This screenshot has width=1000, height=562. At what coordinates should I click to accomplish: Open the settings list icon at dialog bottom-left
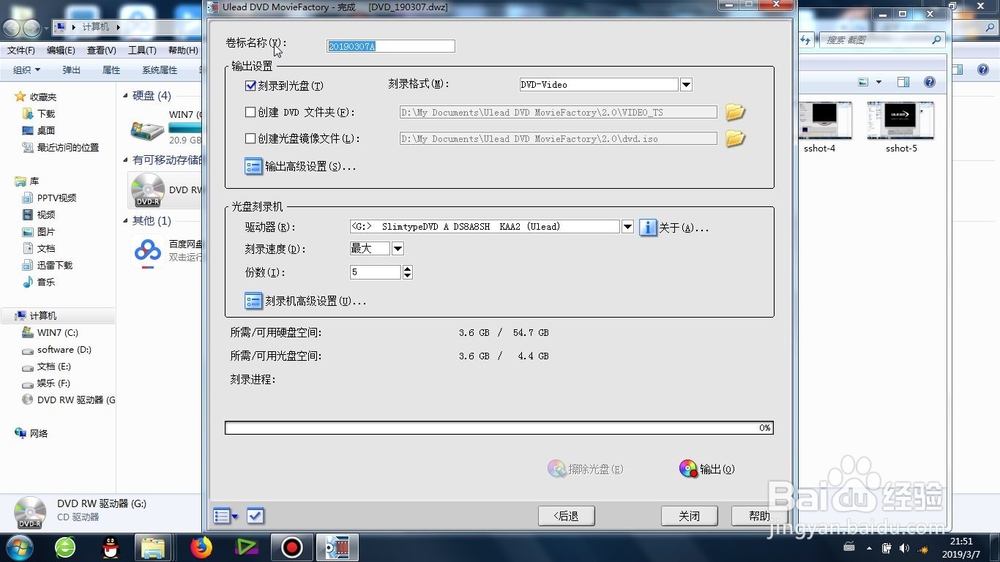pos(224,515)
